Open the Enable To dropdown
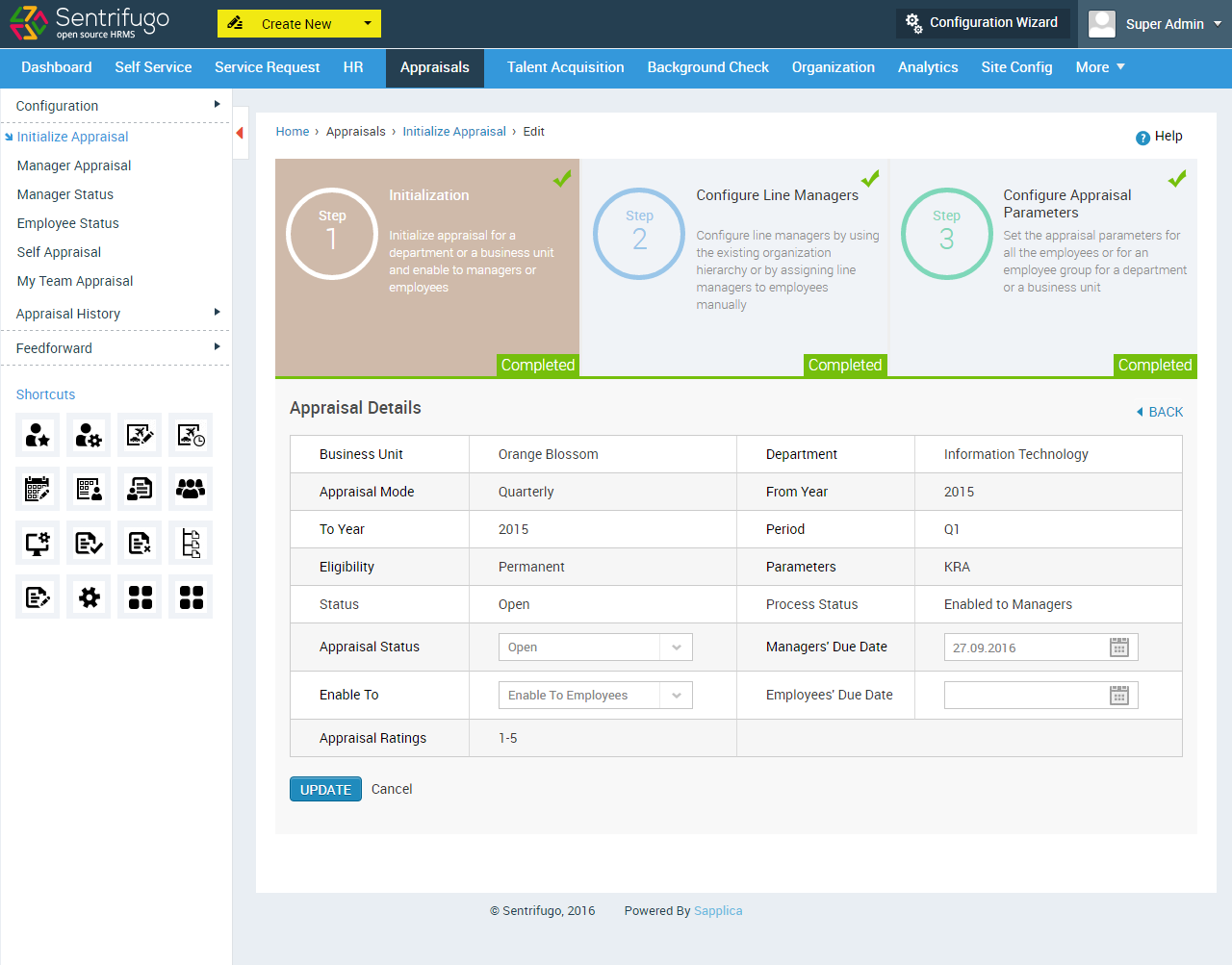 [595, 695]
